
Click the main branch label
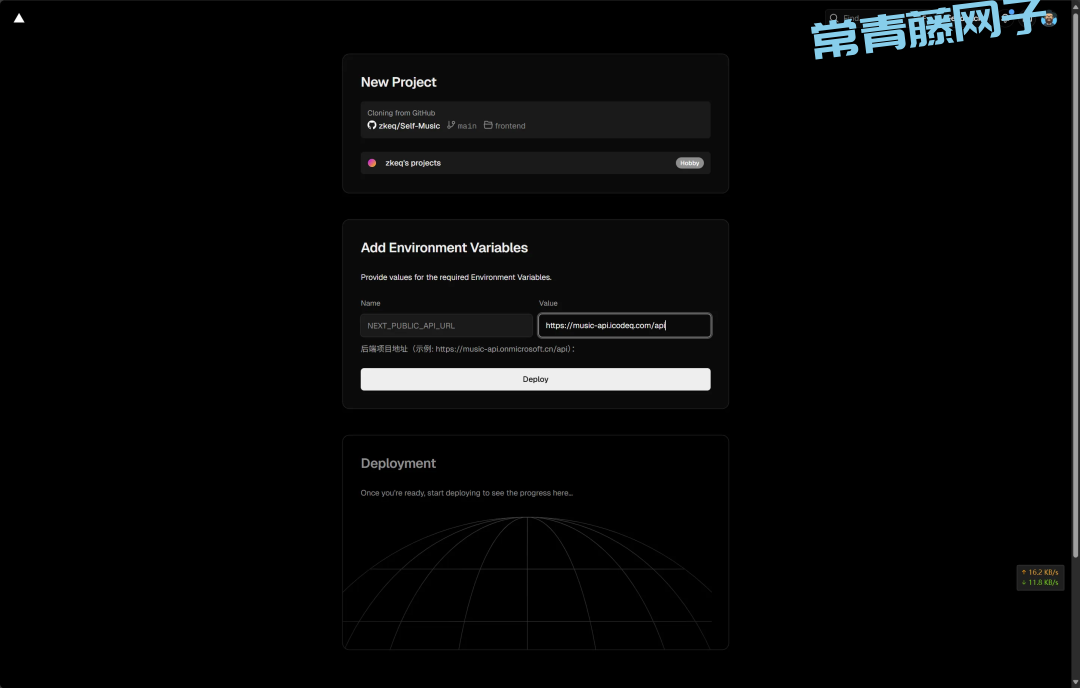pyautogui.click(x=467, y=126)
